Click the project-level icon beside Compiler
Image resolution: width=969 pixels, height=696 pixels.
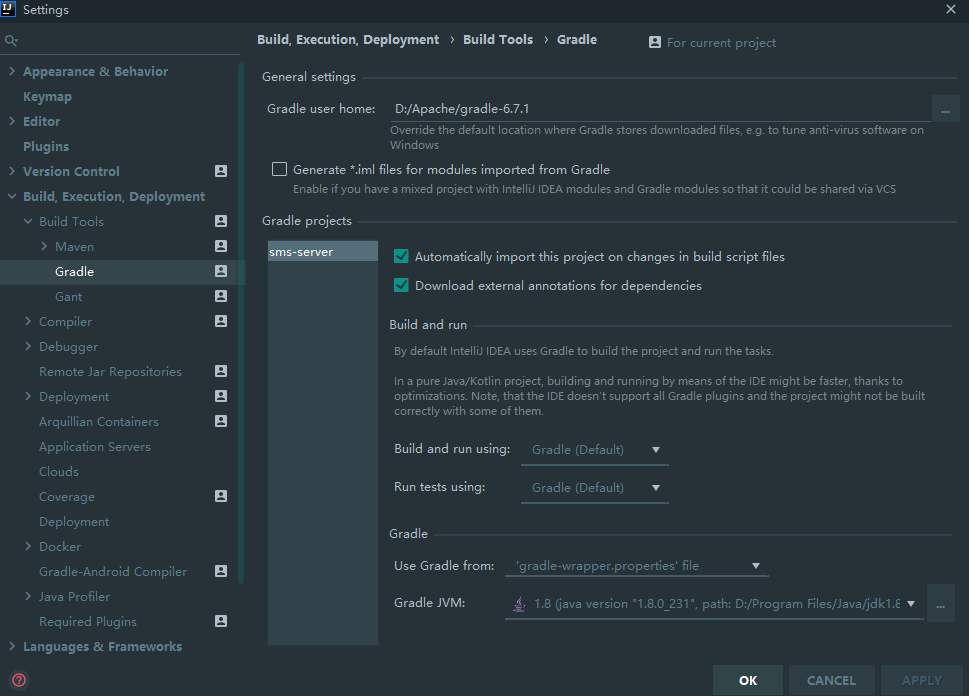tap(221, 321)
